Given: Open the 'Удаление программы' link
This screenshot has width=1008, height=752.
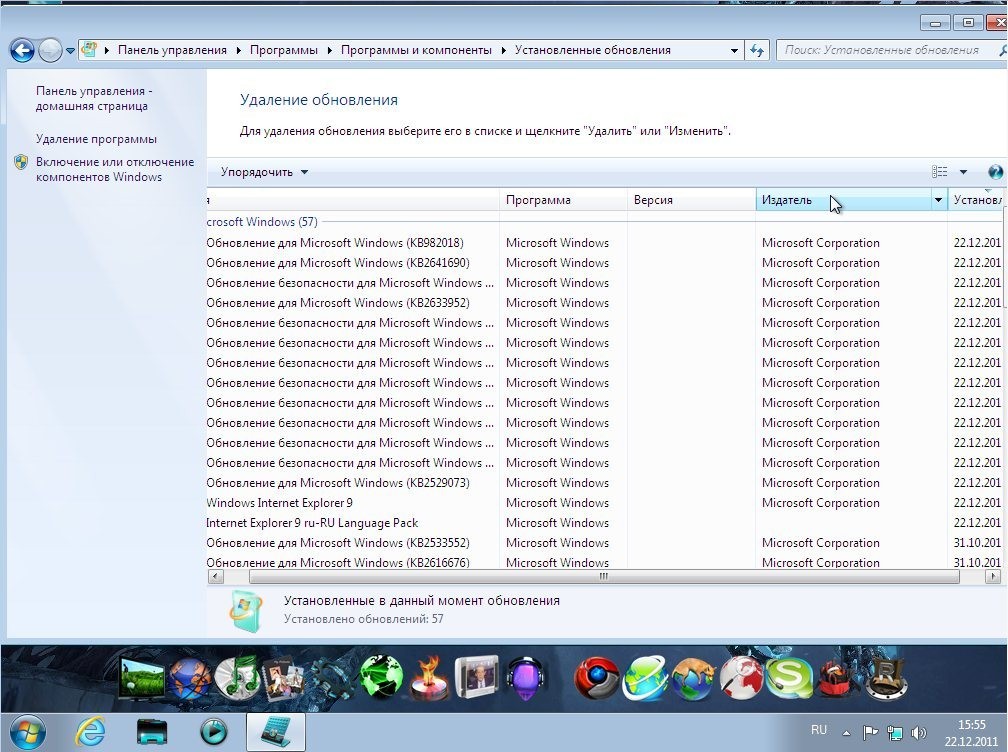Looking at the screenshot, I should point(96,139).
